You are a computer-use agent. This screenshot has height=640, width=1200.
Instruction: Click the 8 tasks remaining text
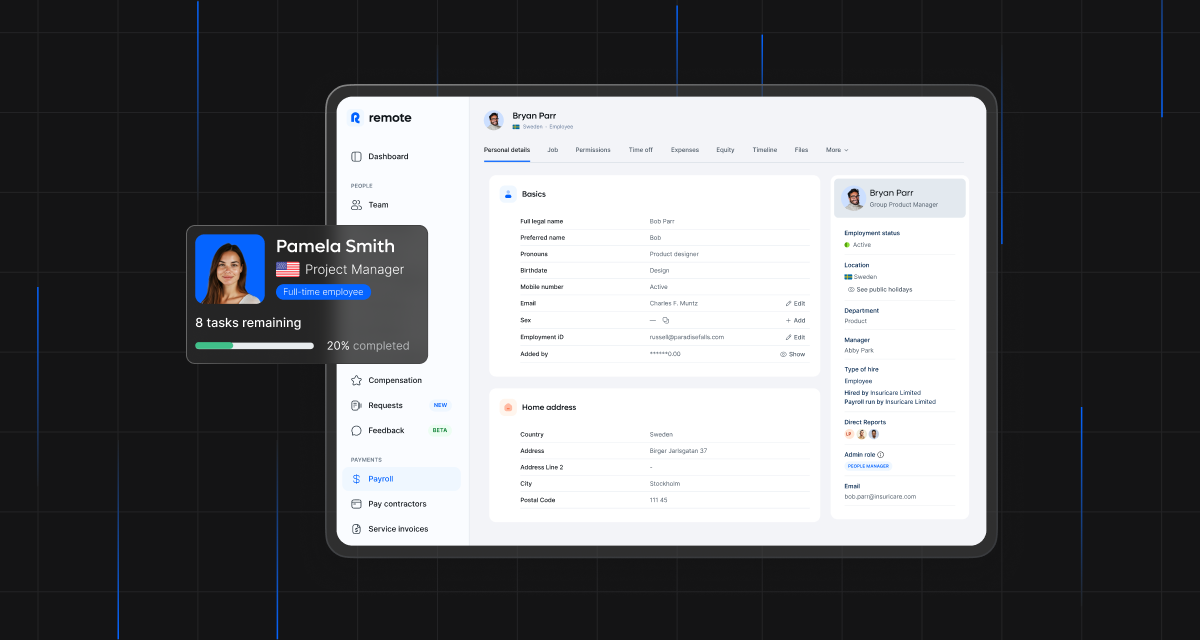[248, 323]
